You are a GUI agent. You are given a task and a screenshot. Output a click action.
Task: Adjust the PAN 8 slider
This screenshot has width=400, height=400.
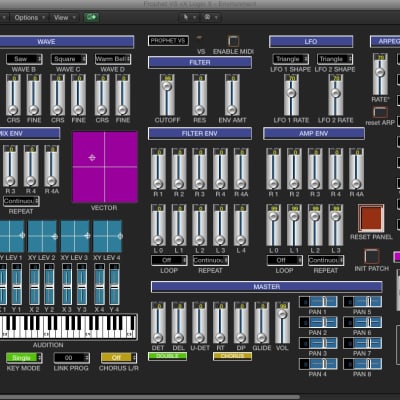point(362,364)
